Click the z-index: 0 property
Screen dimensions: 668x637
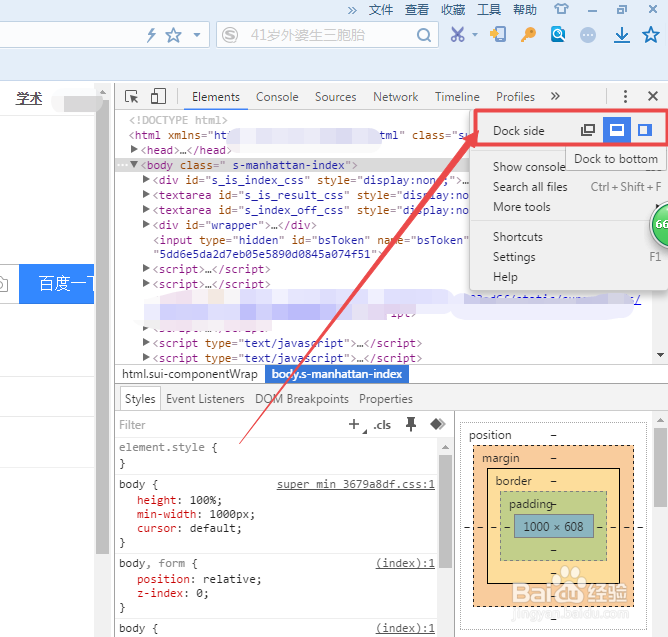[173, 594]
